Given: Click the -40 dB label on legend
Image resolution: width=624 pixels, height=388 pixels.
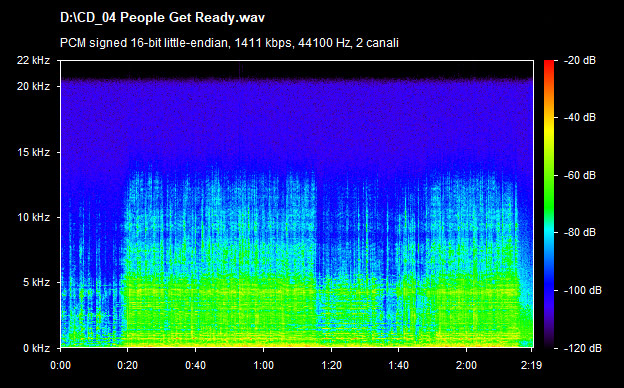Looking at the screenshot, I should [x=580, y=117].
